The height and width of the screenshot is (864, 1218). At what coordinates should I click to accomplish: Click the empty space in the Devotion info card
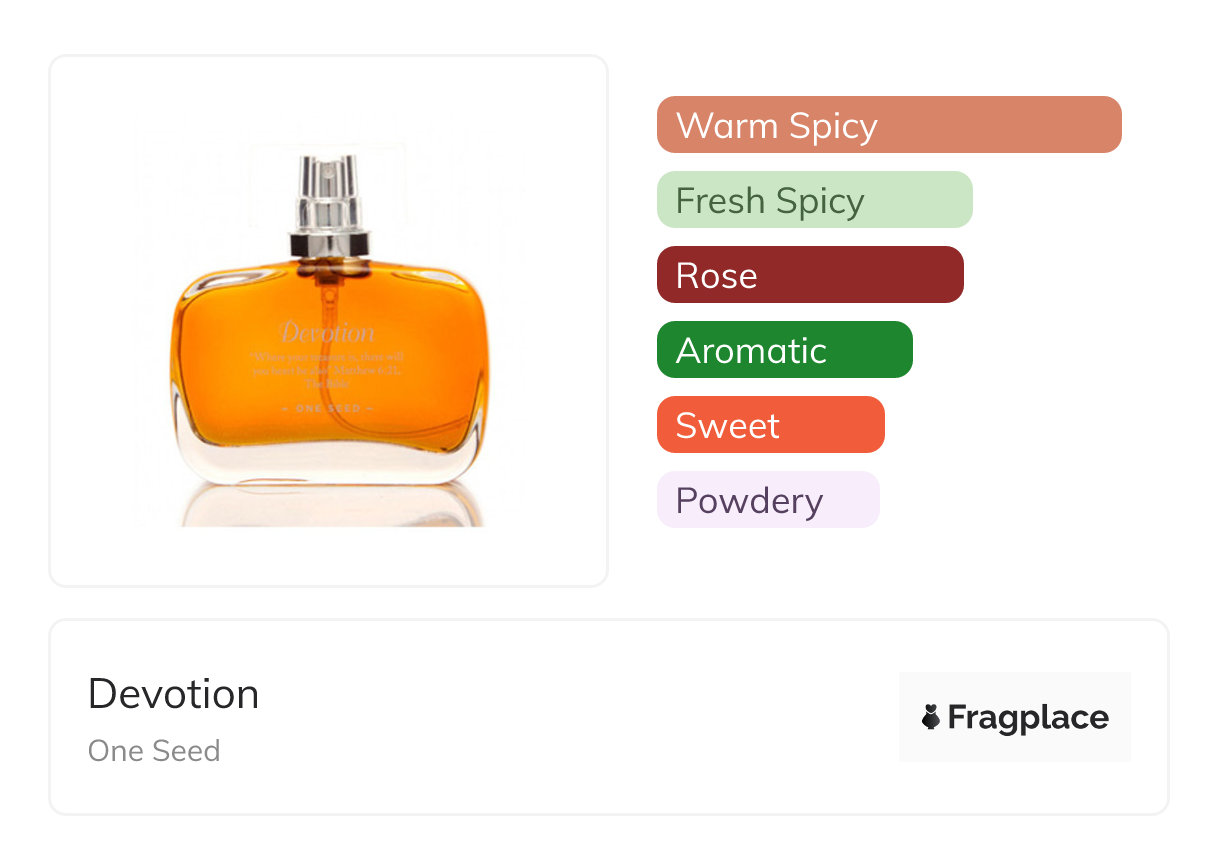[x=580, y=717]
